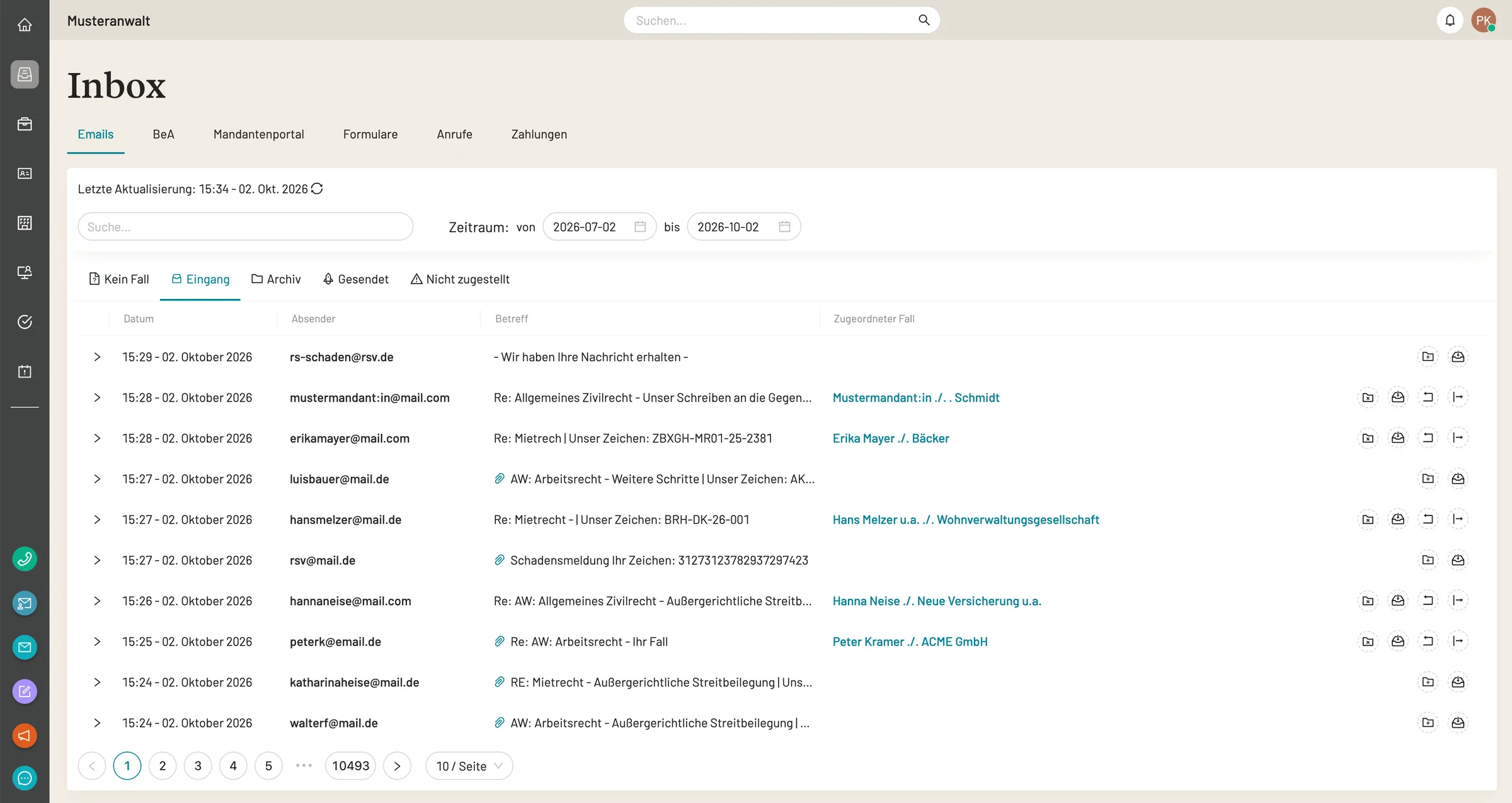Open the chat bubble icon in sidebar
The width and height of the screenshot is (1512, 803).
(25, 778)
